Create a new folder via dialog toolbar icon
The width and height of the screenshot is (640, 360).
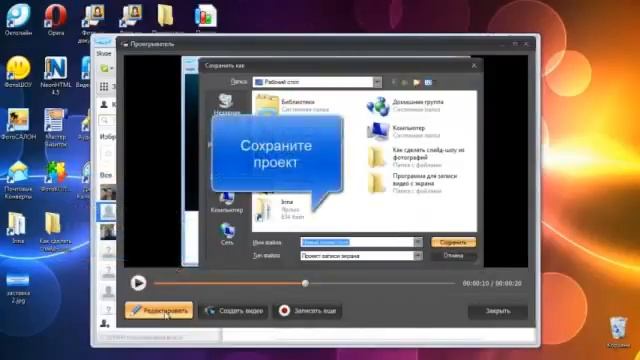tap(416, 82)
